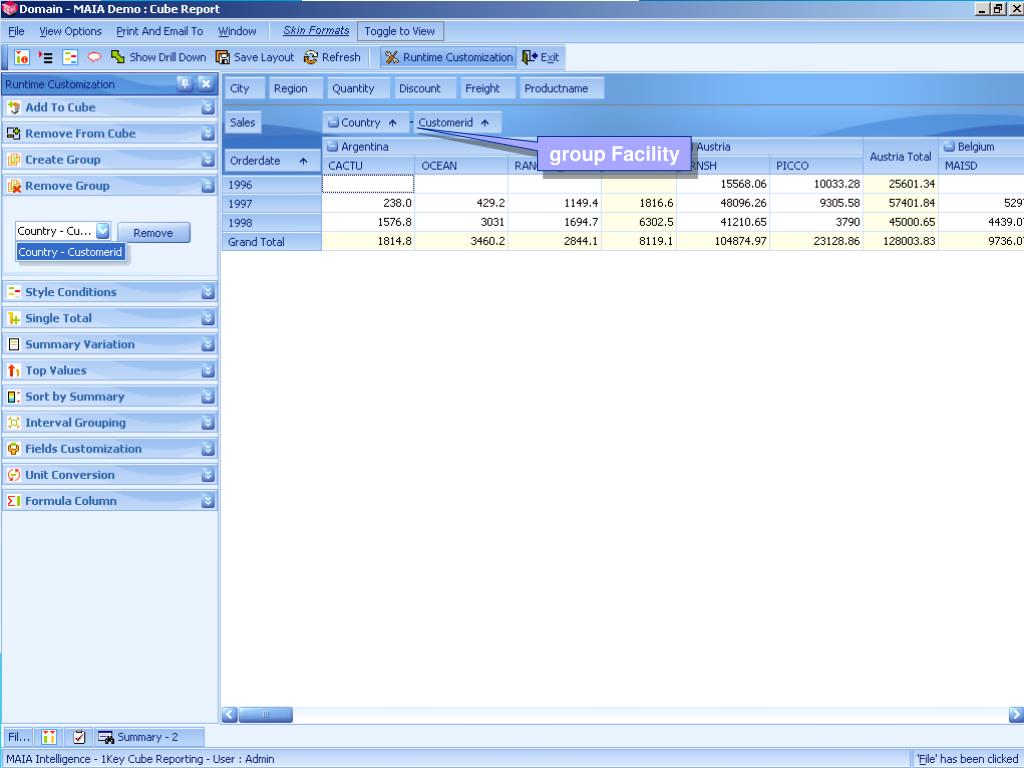Click the red speech bubble toolbar icon
The image size is (1024, 768).
point(94,57)
